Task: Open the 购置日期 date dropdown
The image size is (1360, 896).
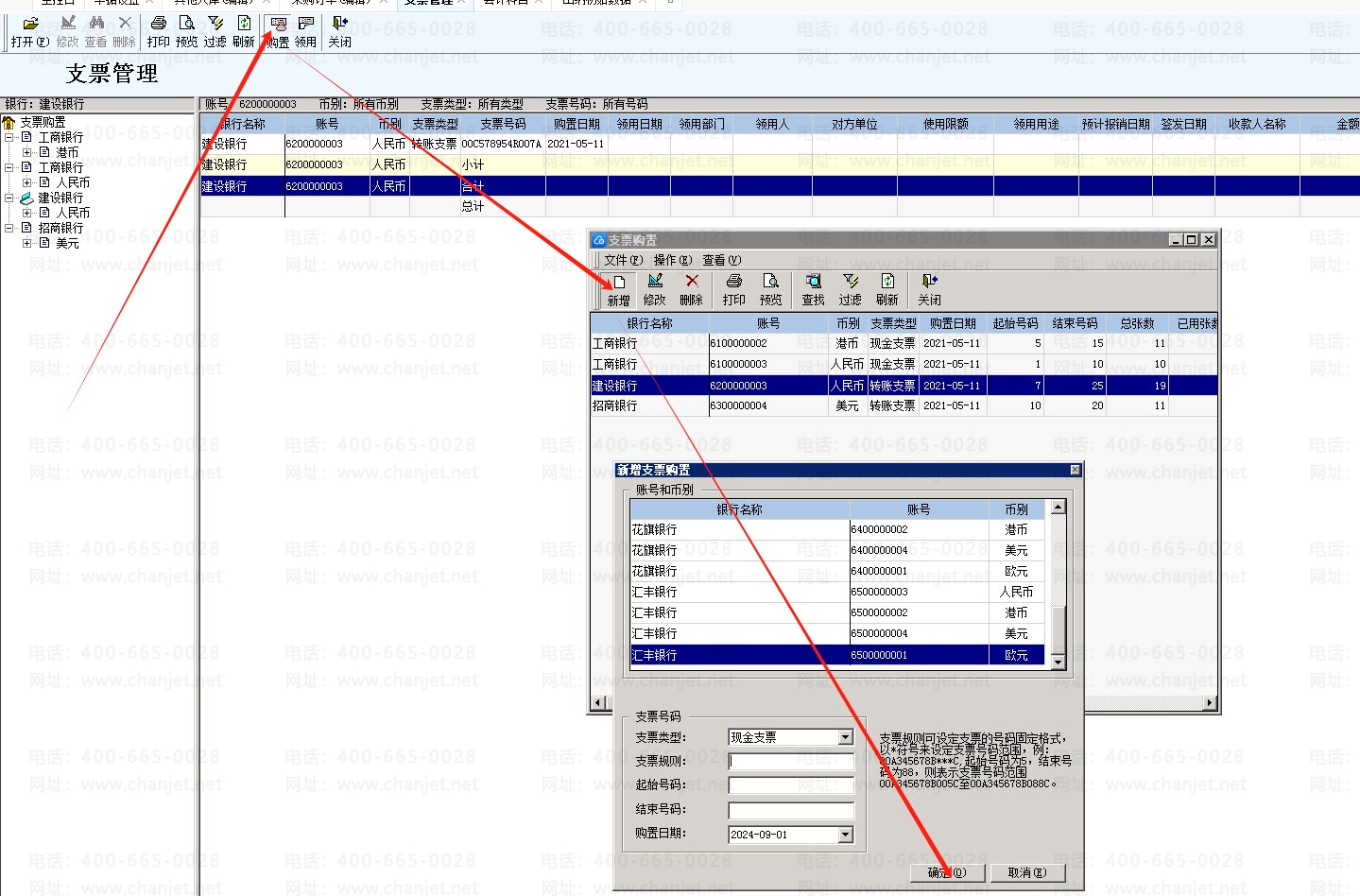Action: pyautogui.click(x=846, y=835)
